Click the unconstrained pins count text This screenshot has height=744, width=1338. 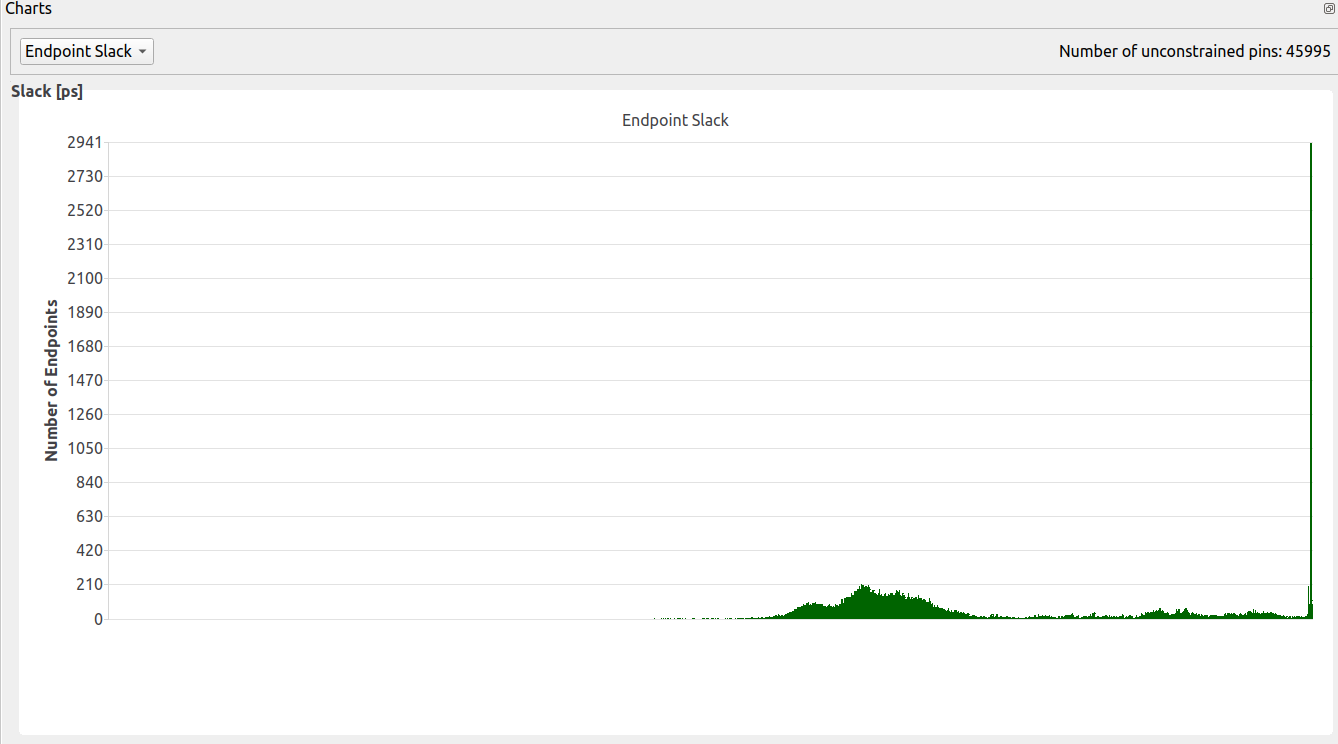(x=1193, y=50)
